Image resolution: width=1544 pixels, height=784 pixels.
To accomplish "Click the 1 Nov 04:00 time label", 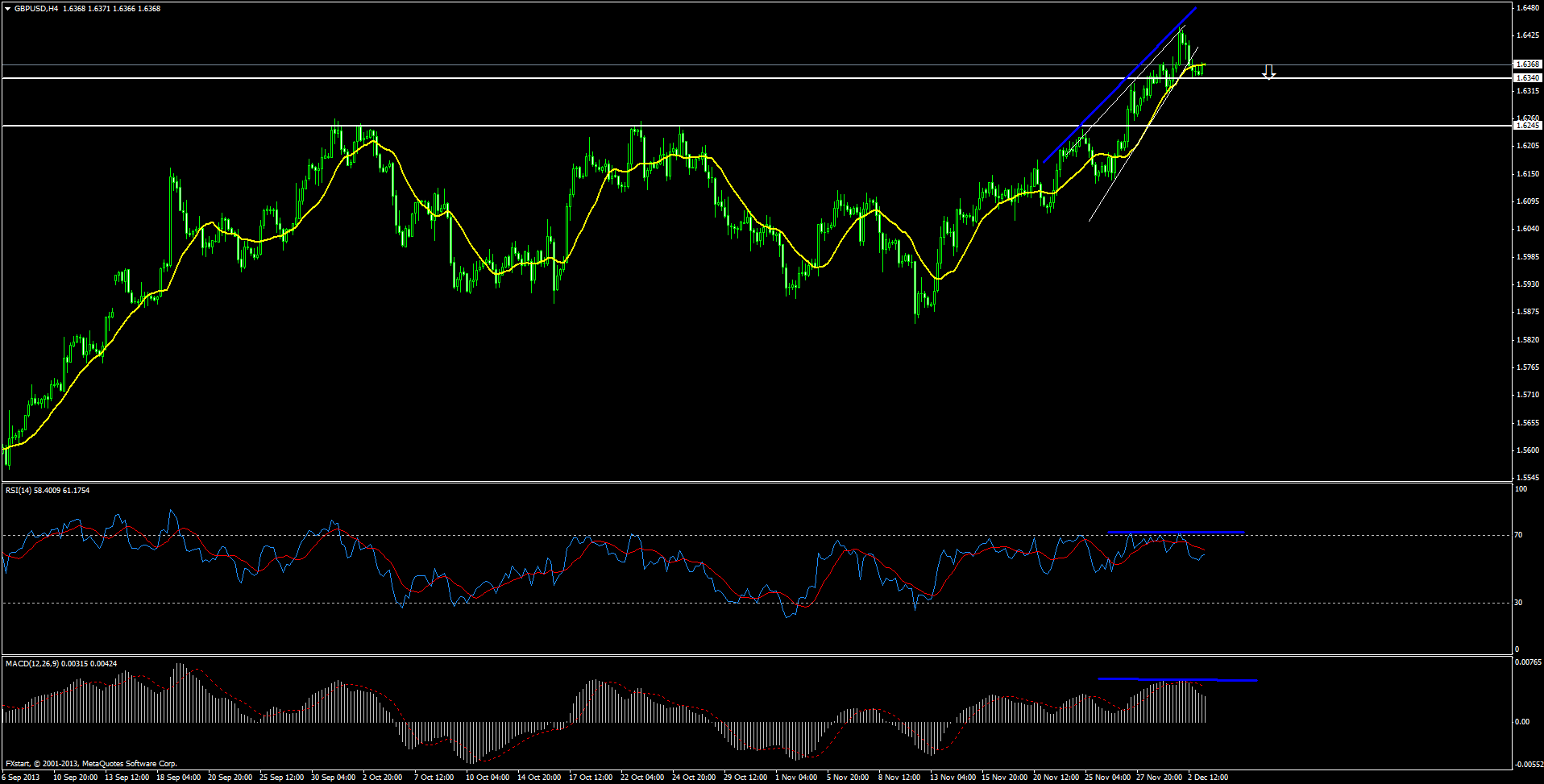I will pos(796,778).
